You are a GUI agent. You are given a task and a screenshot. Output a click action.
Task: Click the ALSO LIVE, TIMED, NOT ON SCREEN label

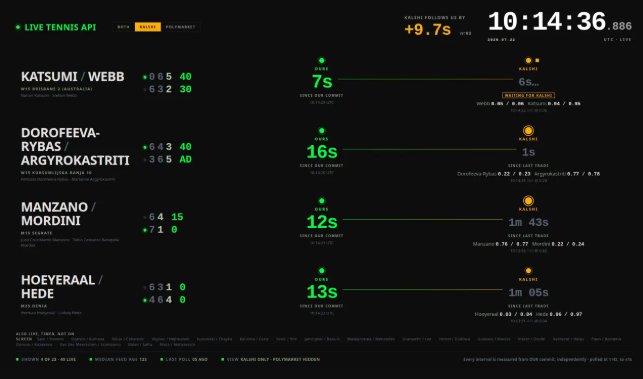click(x=45, y=336)
